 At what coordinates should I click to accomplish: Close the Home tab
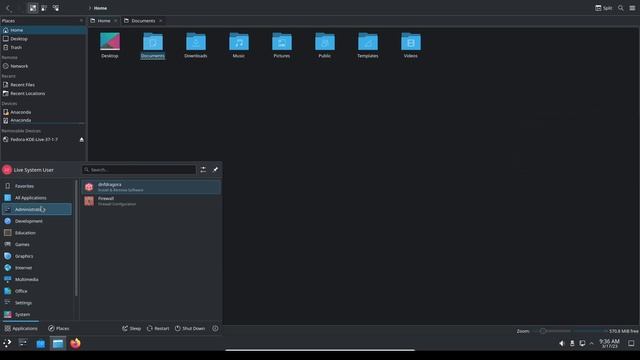[x=116, y=21]
